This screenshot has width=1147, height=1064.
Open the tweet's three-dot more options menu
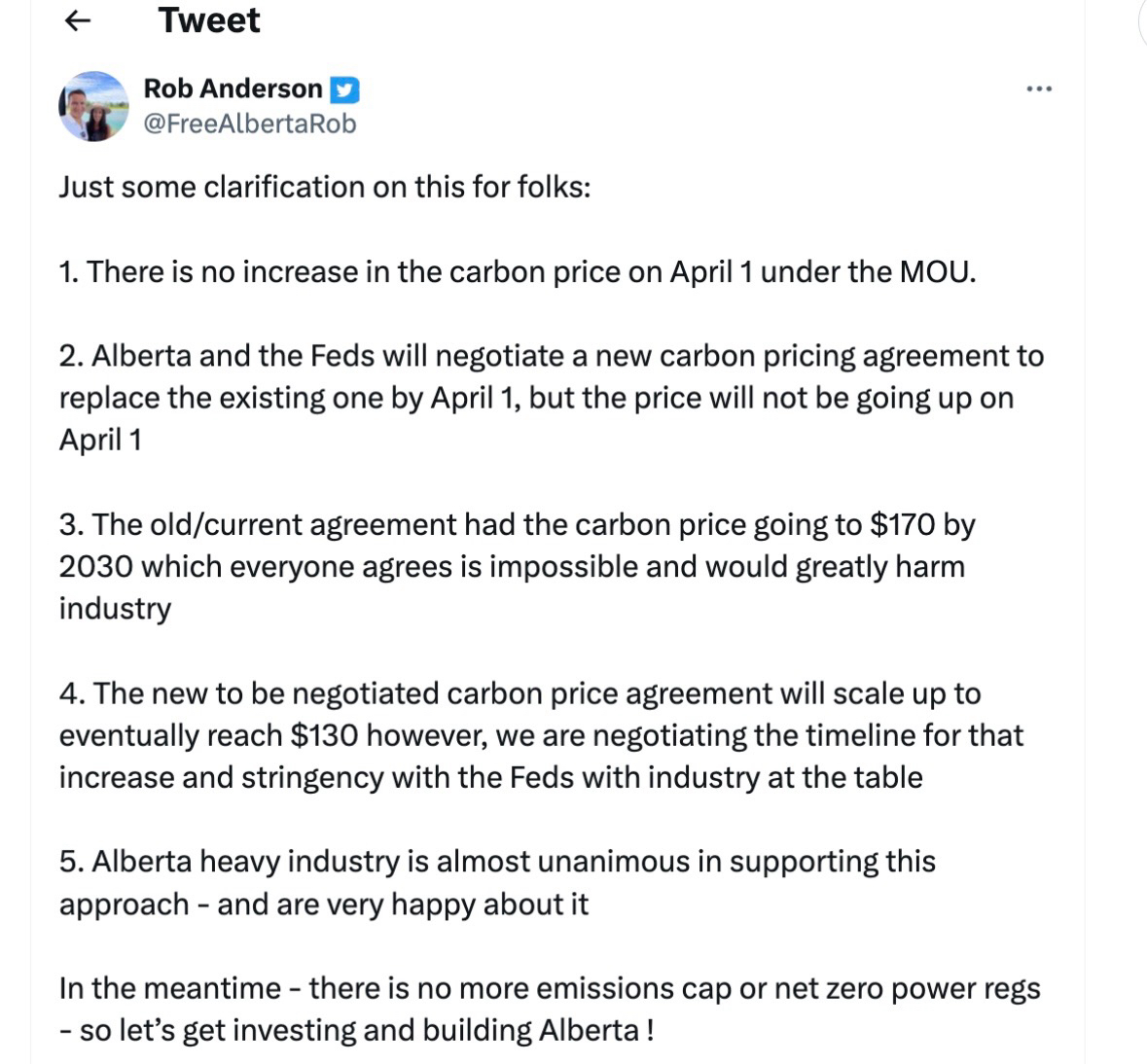click(1039, 89)
